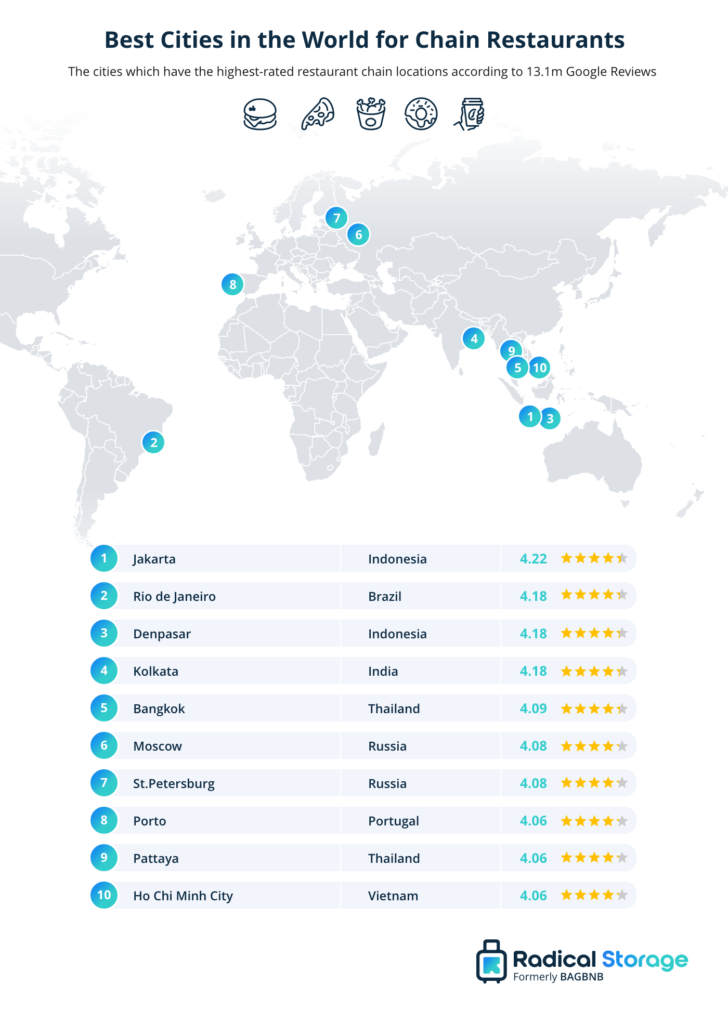Click map marker 4 near India
The width and height of the screenshot is (728, 1024).
473,338
